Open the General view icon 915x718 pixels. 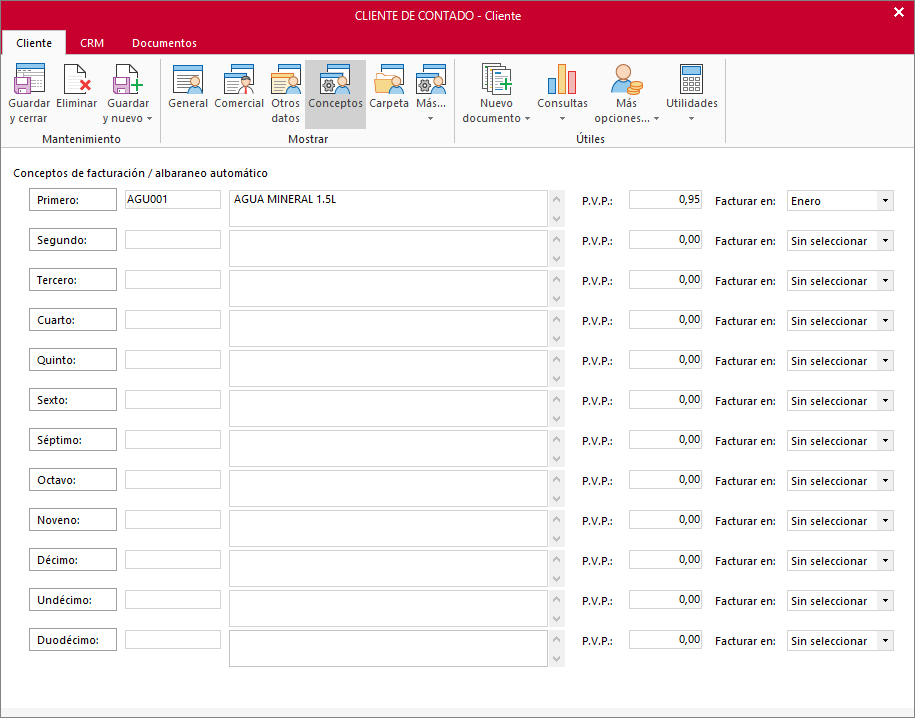pos(188,80)
